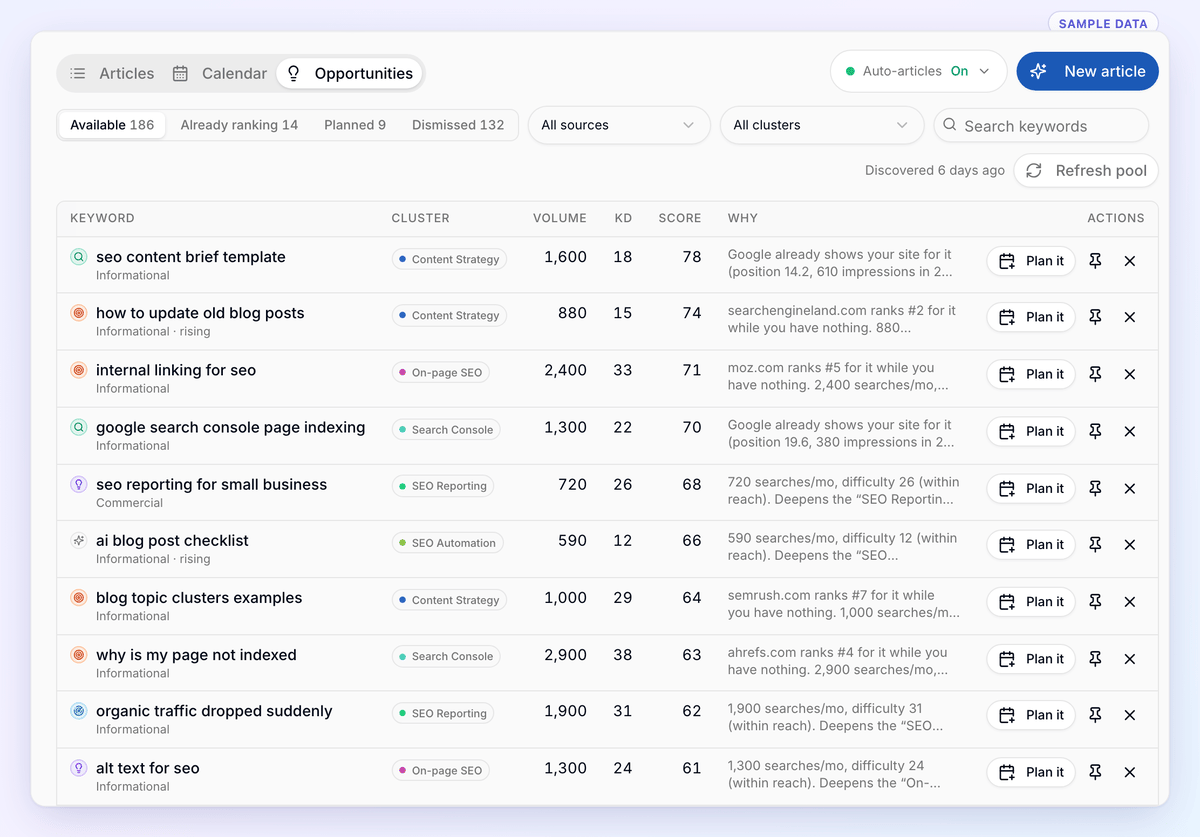The height and width of the screenshot is (837, 1200).
Task: Plan it for alt text for seo
Action: coord(1031,772)
